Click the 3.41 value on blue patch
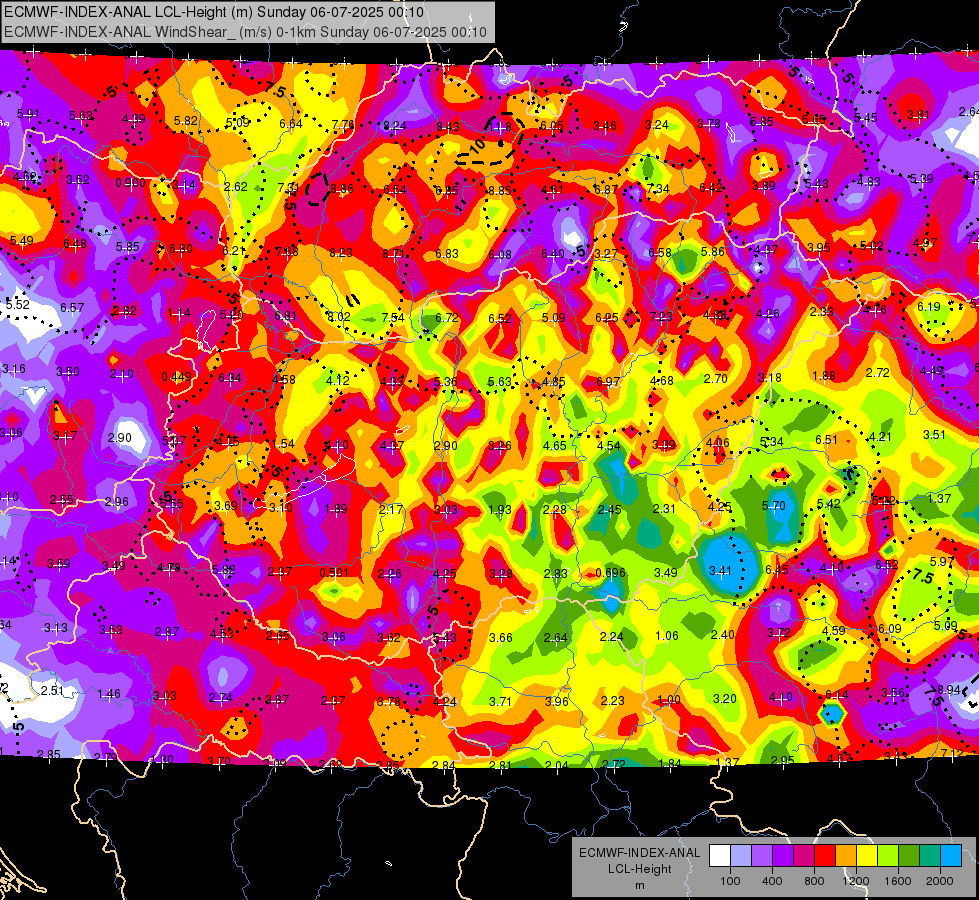The image size is (979, 900). point(720,570)
